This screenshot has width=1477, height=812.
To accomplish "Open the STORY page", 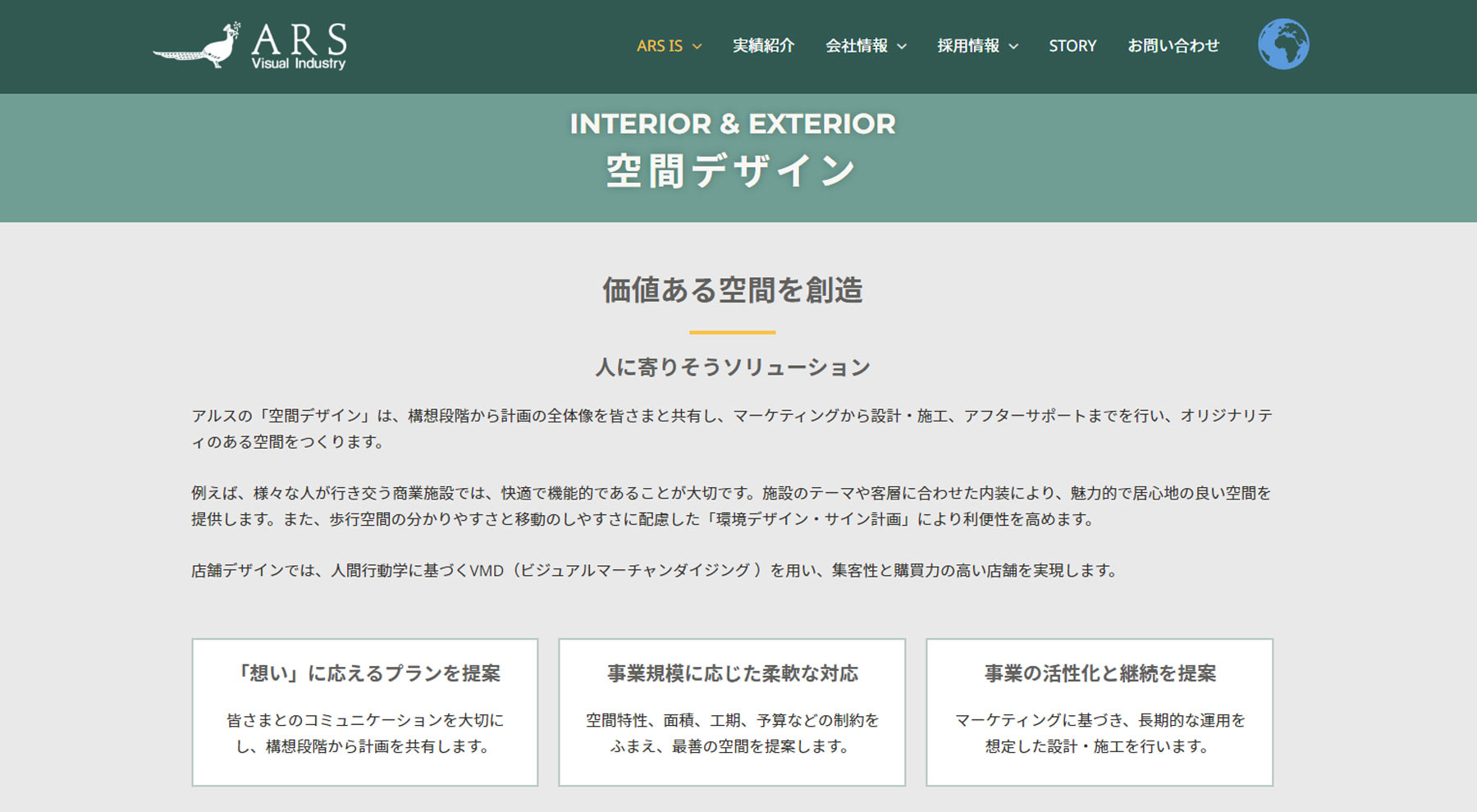I will pos(1072,46).
